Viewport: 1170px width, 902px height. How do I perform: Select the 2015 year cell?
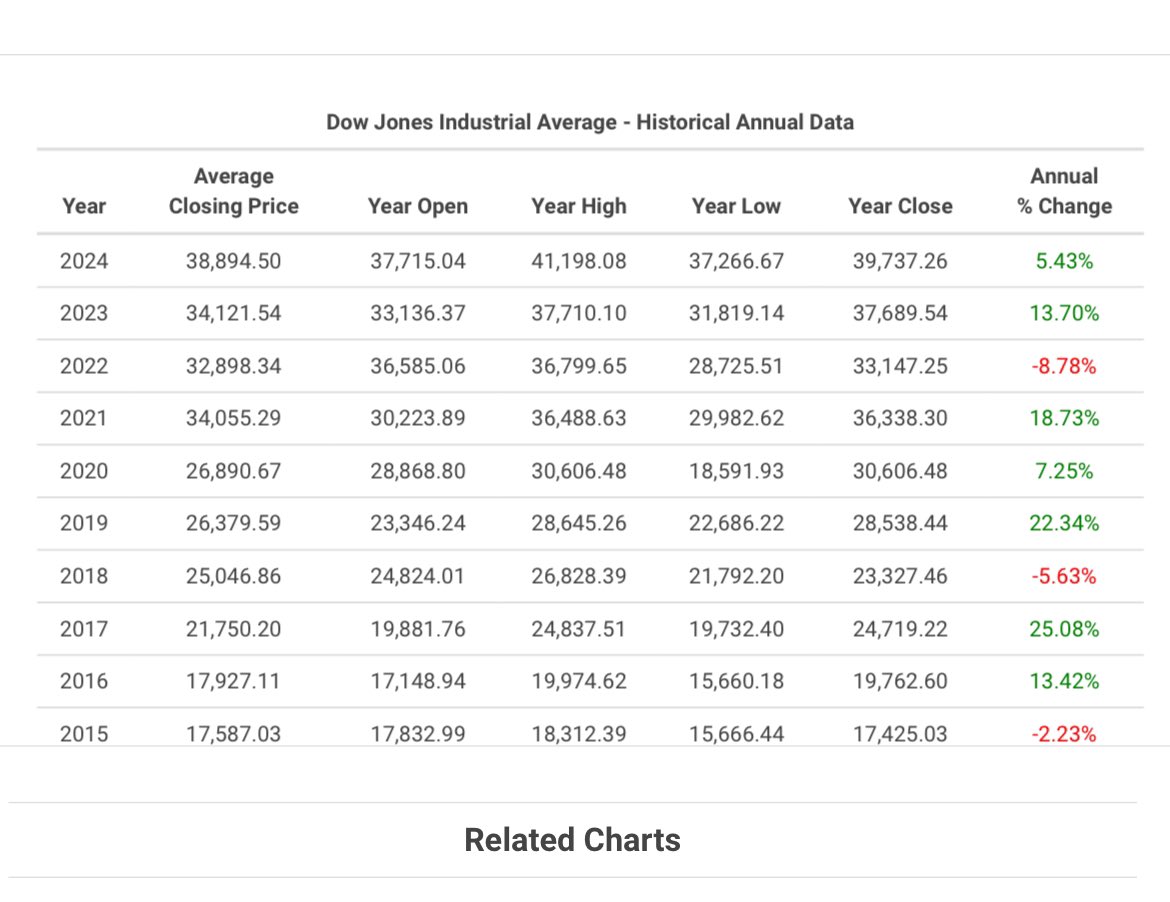tap(84, 734)
